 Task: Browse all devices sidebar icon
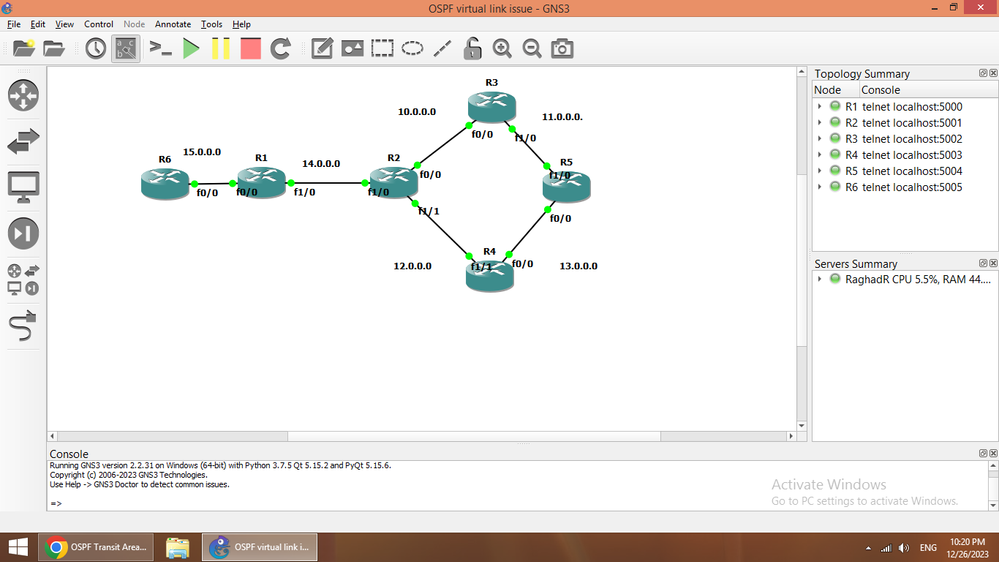point(24,279)
